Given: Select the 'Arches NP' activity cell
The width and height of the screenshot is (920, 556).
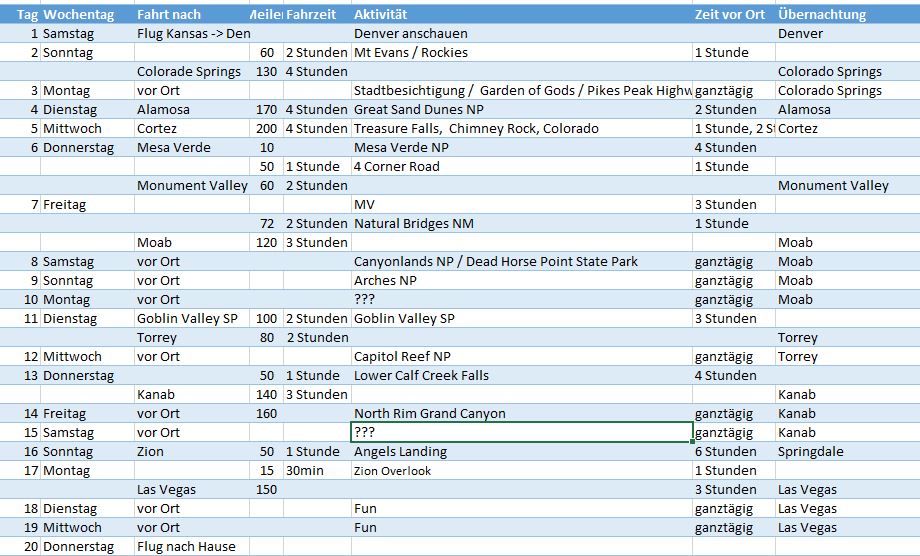Looking at the screenshot, I should [384, 281].
